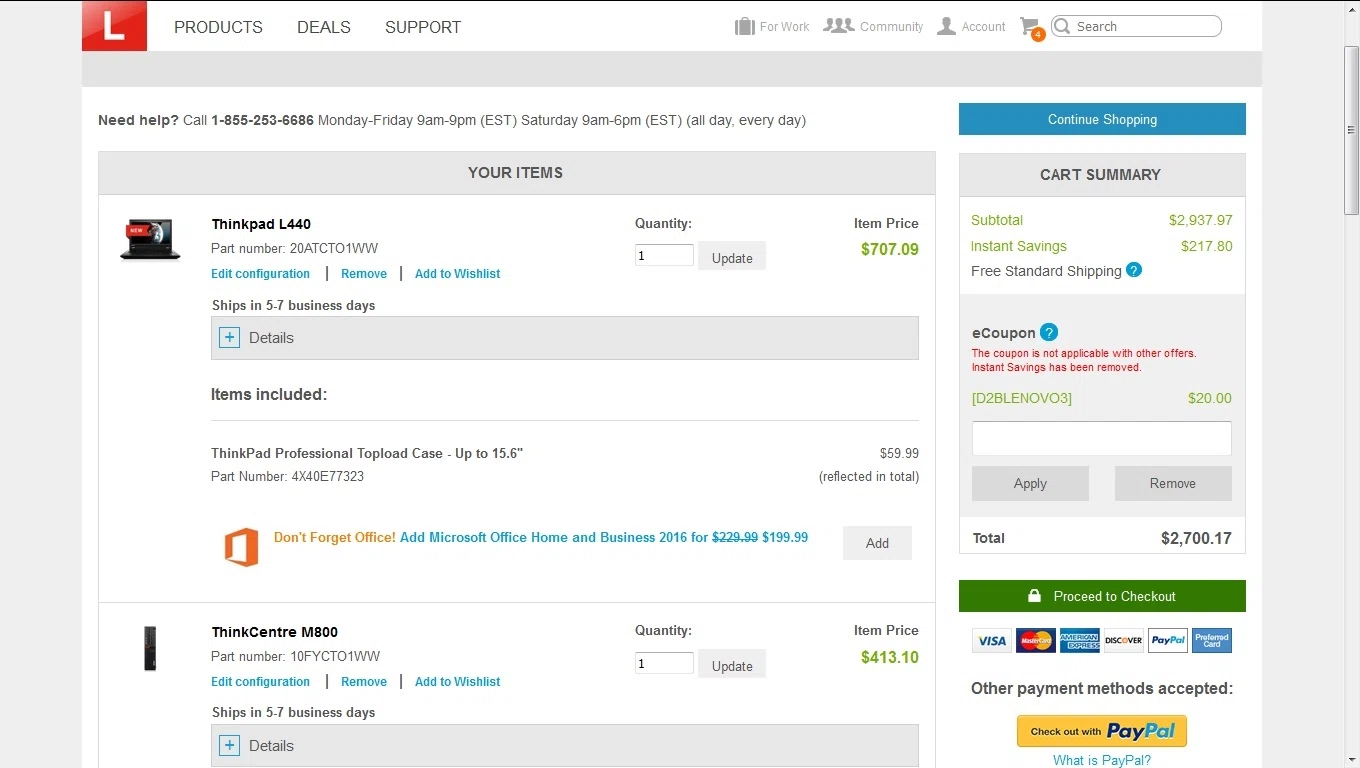Select the American Express payment icon
The width and height of the screenshot is (1360, 768).
(1080, 640)
